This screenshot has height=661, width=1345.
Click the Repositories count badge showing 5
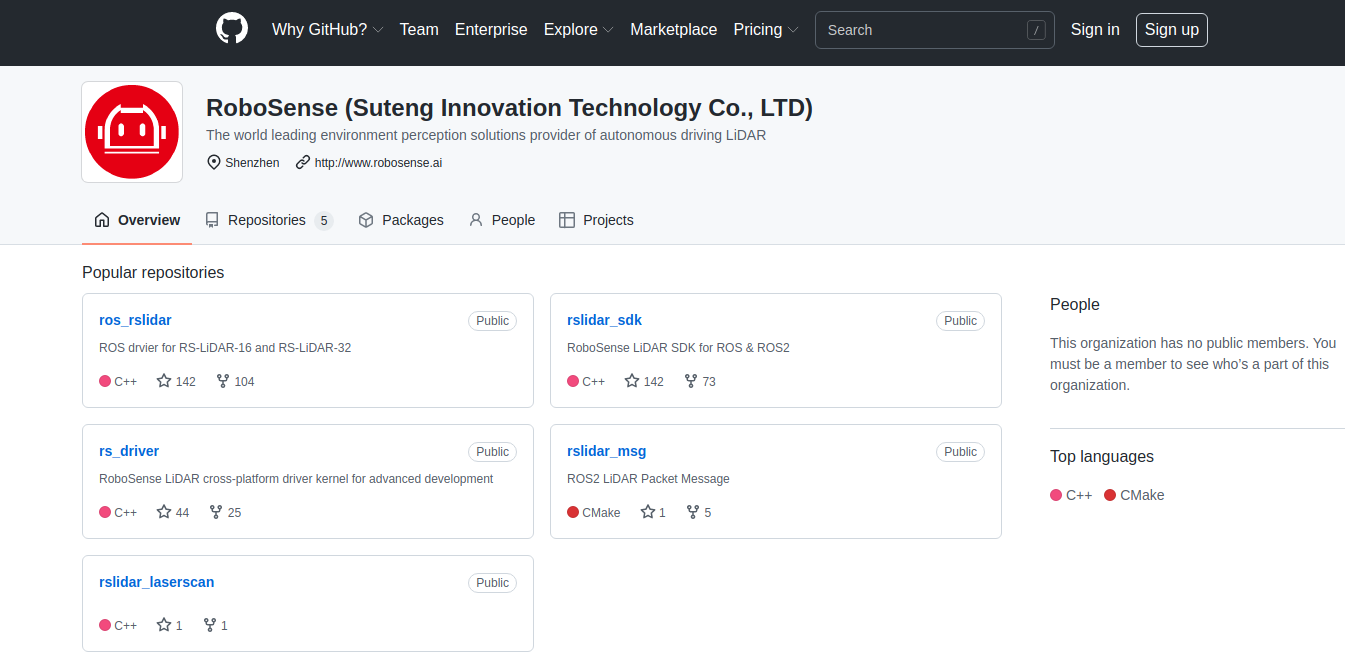coord(324,221)
